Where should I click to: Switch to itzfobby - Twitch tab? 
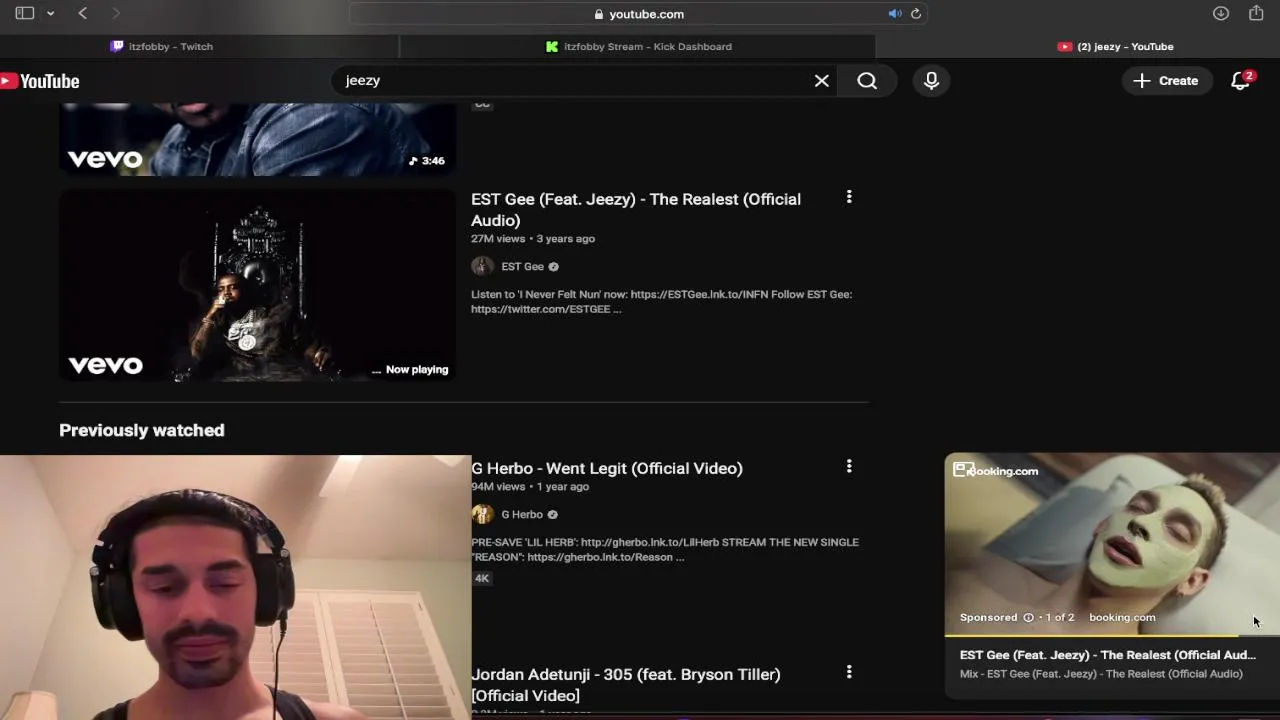click(162, 46)
